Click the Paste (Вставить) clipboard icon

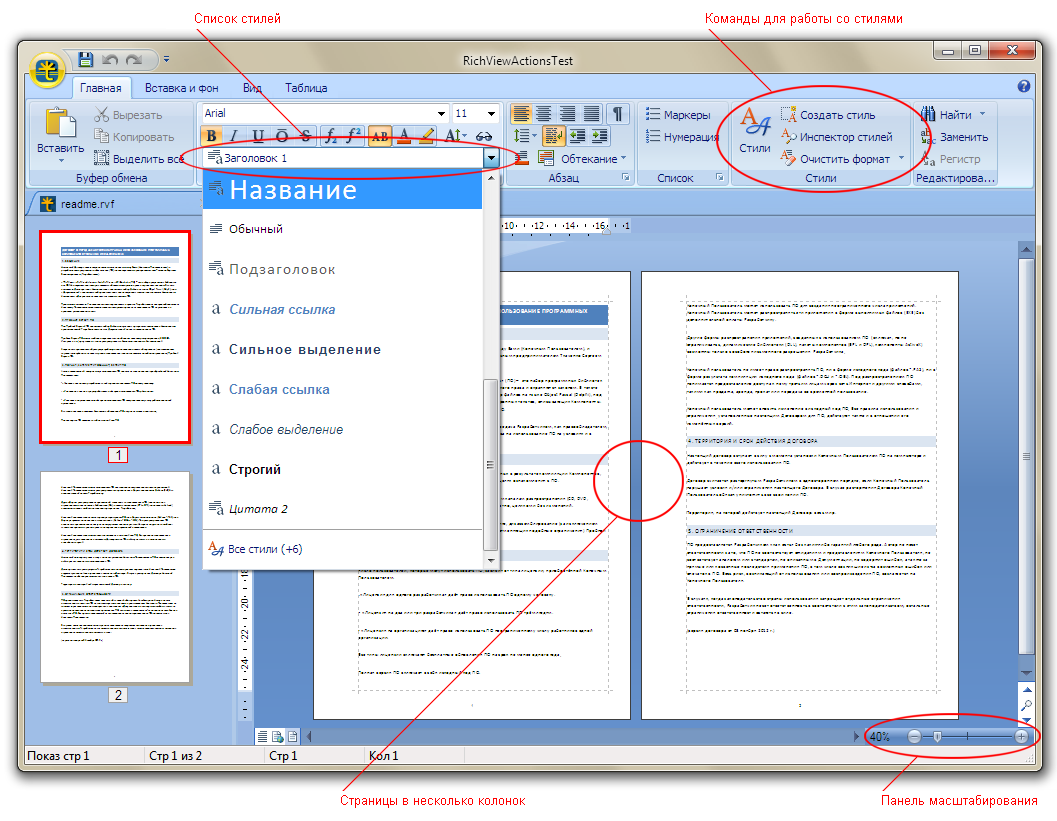[x=60, y=124]
